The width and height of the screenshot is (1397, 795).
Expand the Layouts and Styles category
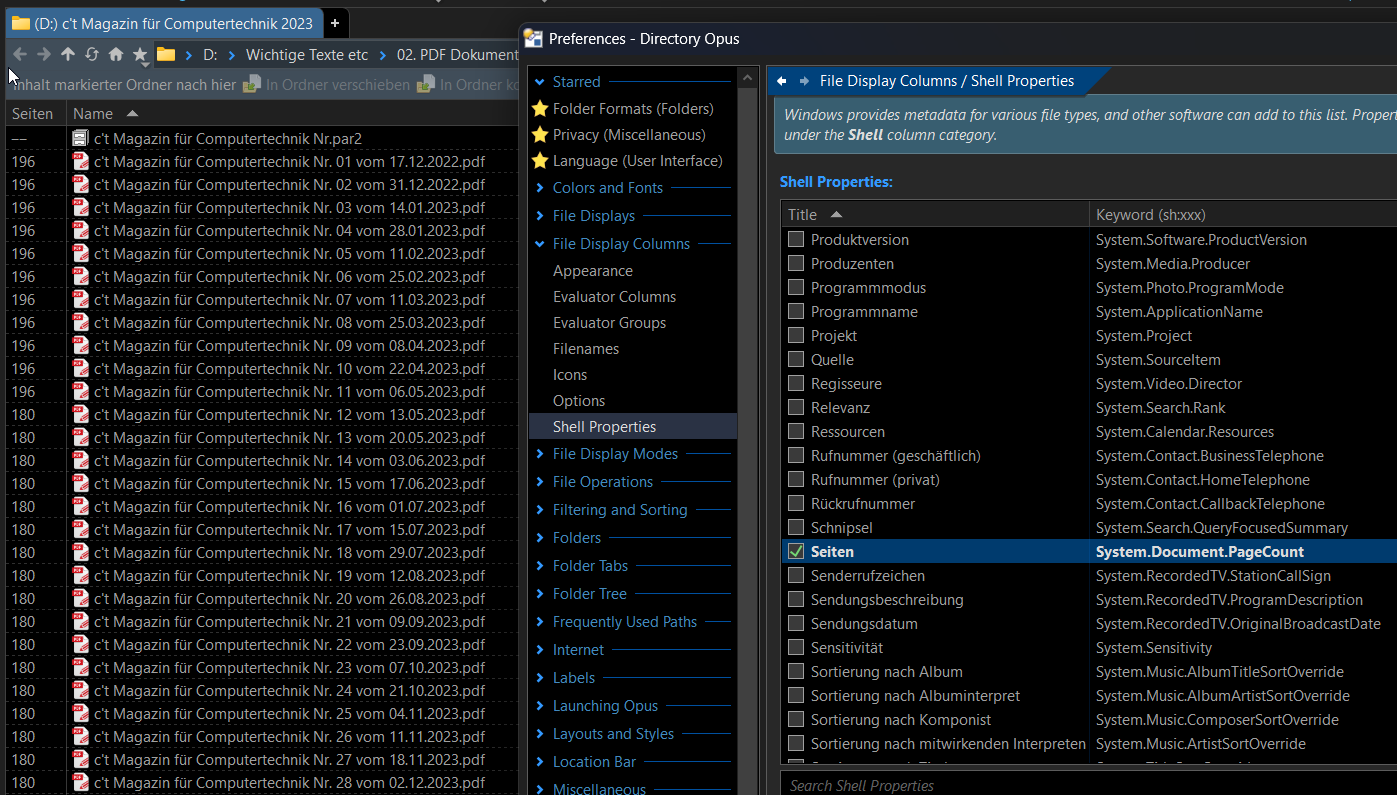tap(540, 734)
